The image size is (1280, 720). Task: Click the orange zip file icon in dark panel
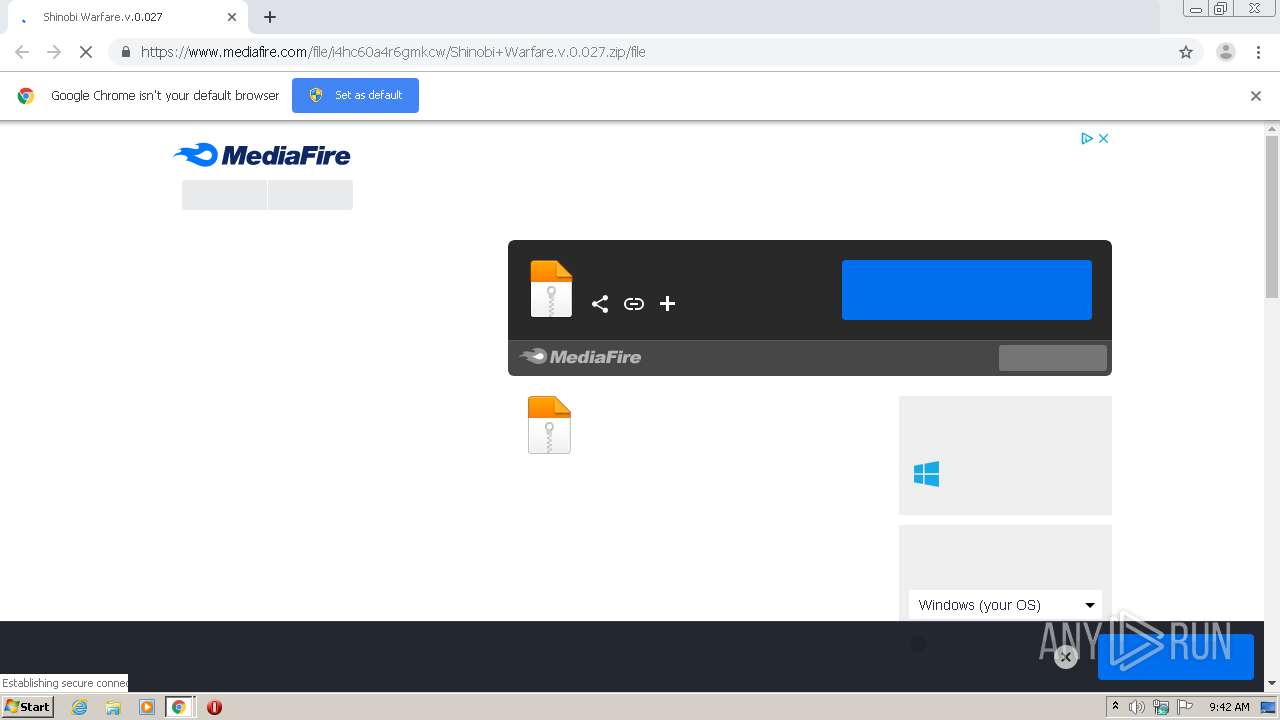tap(551, 289)
